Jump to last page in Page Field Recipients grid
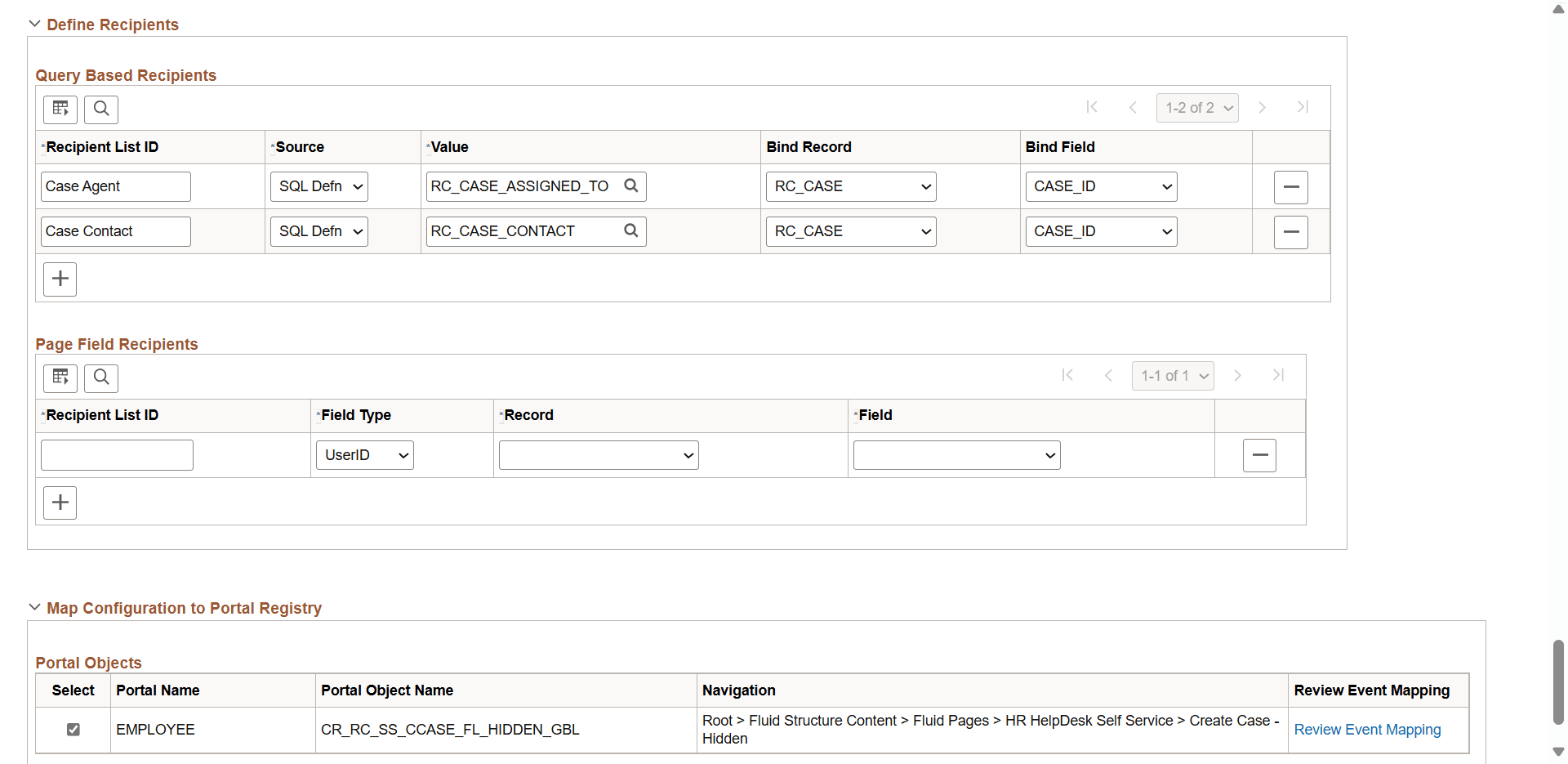The height and width of the screenshot is (764, 1568). click(x=1277, y=375)
